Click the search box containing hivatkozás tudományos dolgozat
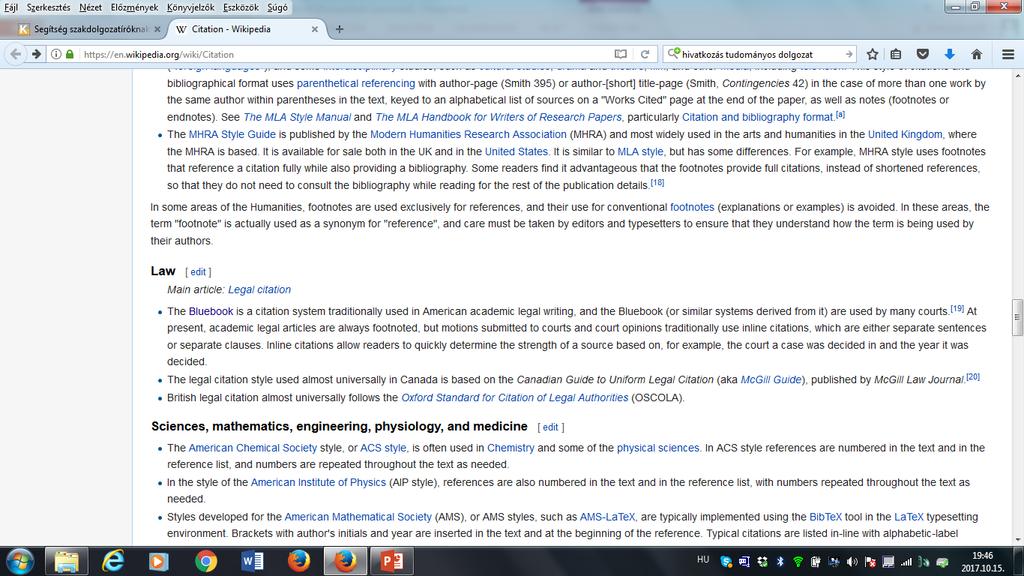 pyautogui.click(x=761, y=54)
